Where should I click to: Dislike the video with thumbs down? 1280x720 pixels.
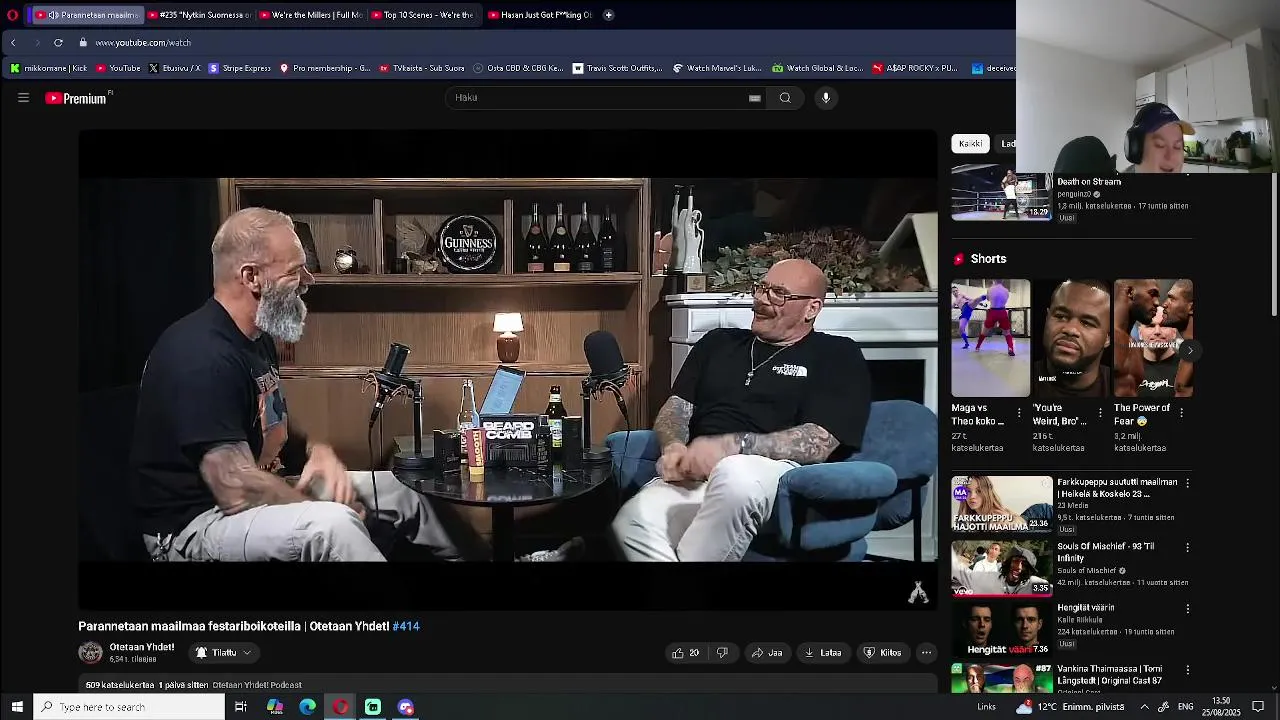[722, 653]
